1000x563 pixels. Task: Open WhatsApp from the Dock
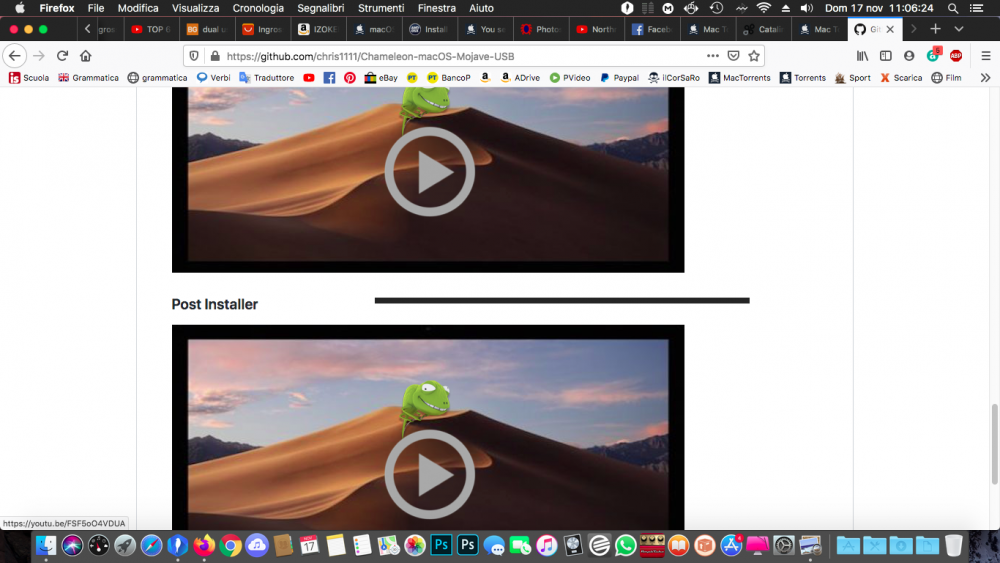[x=626, y=546]
